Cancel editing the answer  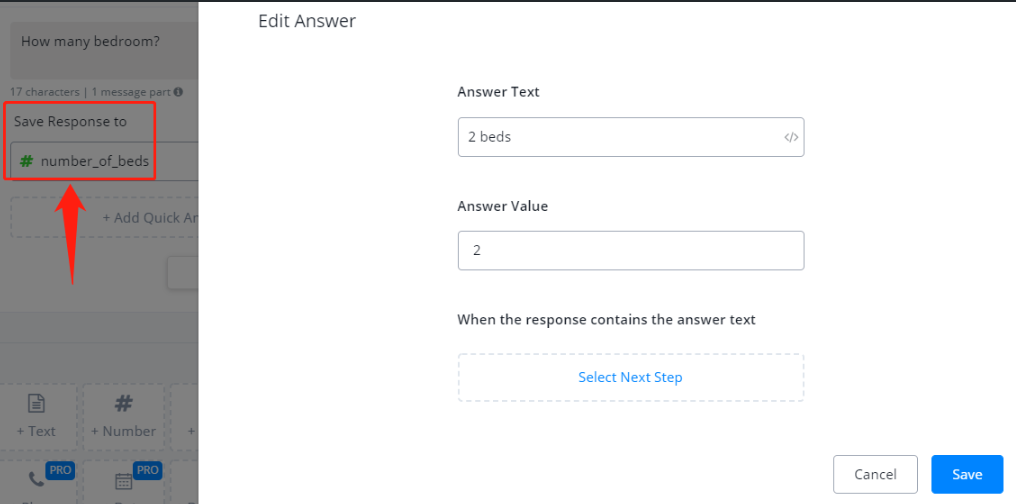(x=875, y=474)
